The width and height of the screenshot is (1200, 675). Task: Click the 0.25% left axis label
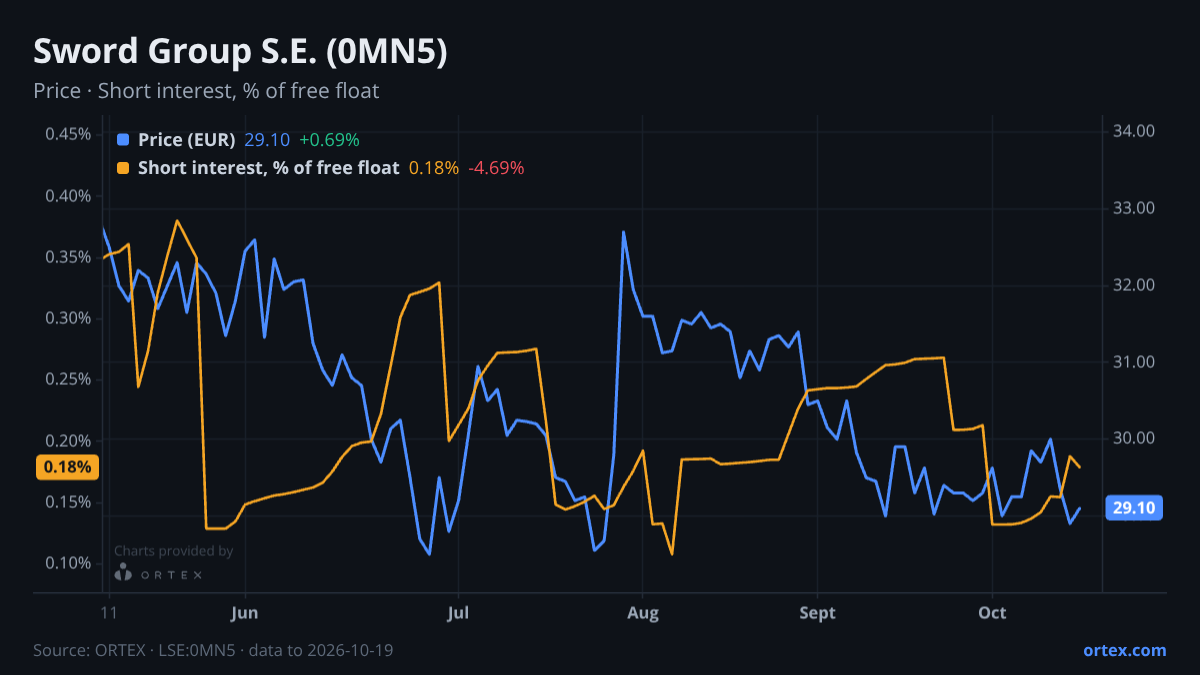(x=68, y=379)
